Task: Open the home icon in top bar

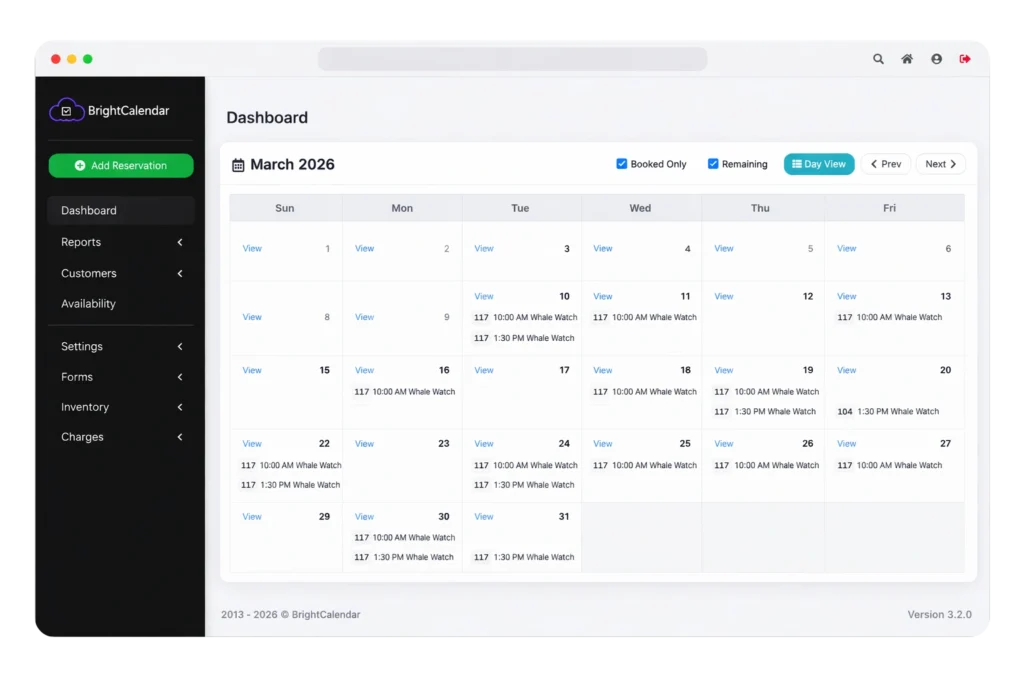Action: (x=907, y=59)
